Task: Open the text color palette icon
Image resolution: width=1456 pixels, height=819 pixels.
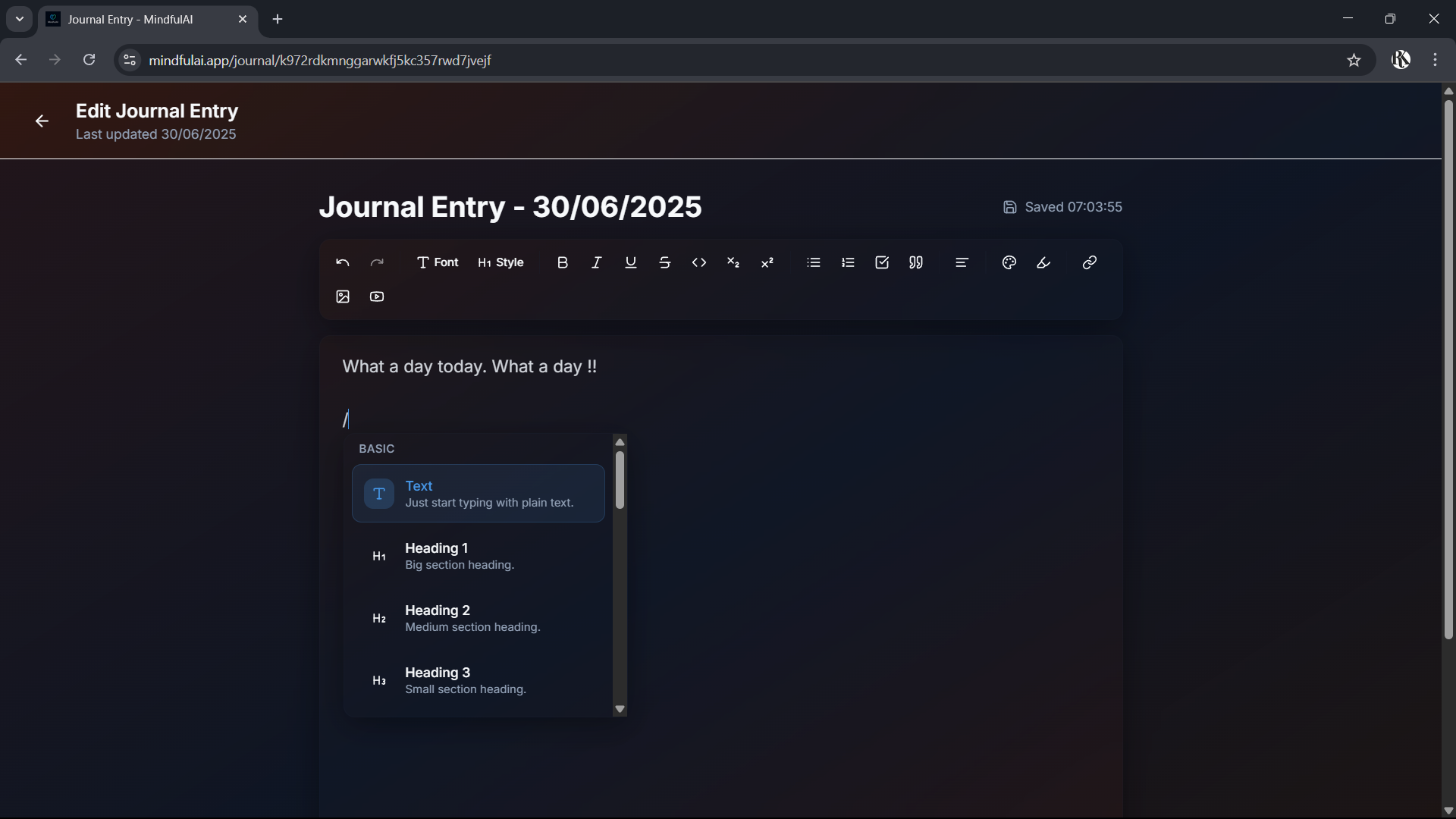Action: (1009, 262)
